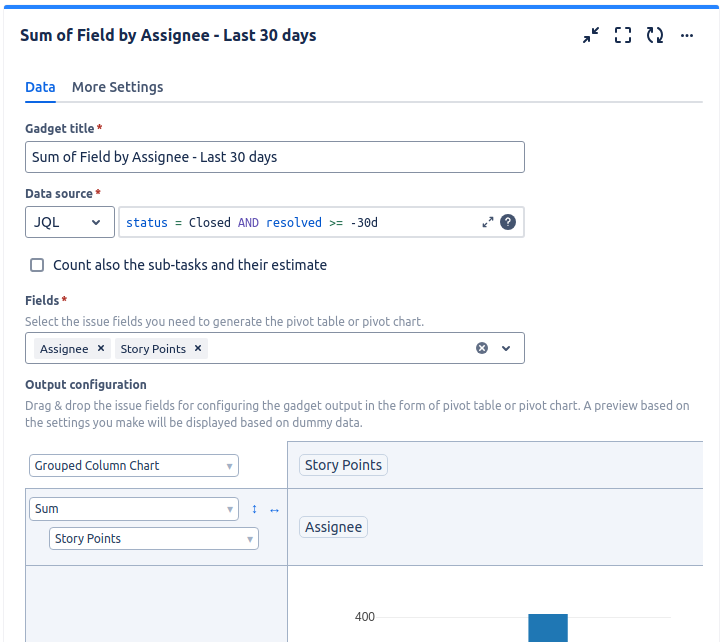Refresh the gadget

[655, 35]
